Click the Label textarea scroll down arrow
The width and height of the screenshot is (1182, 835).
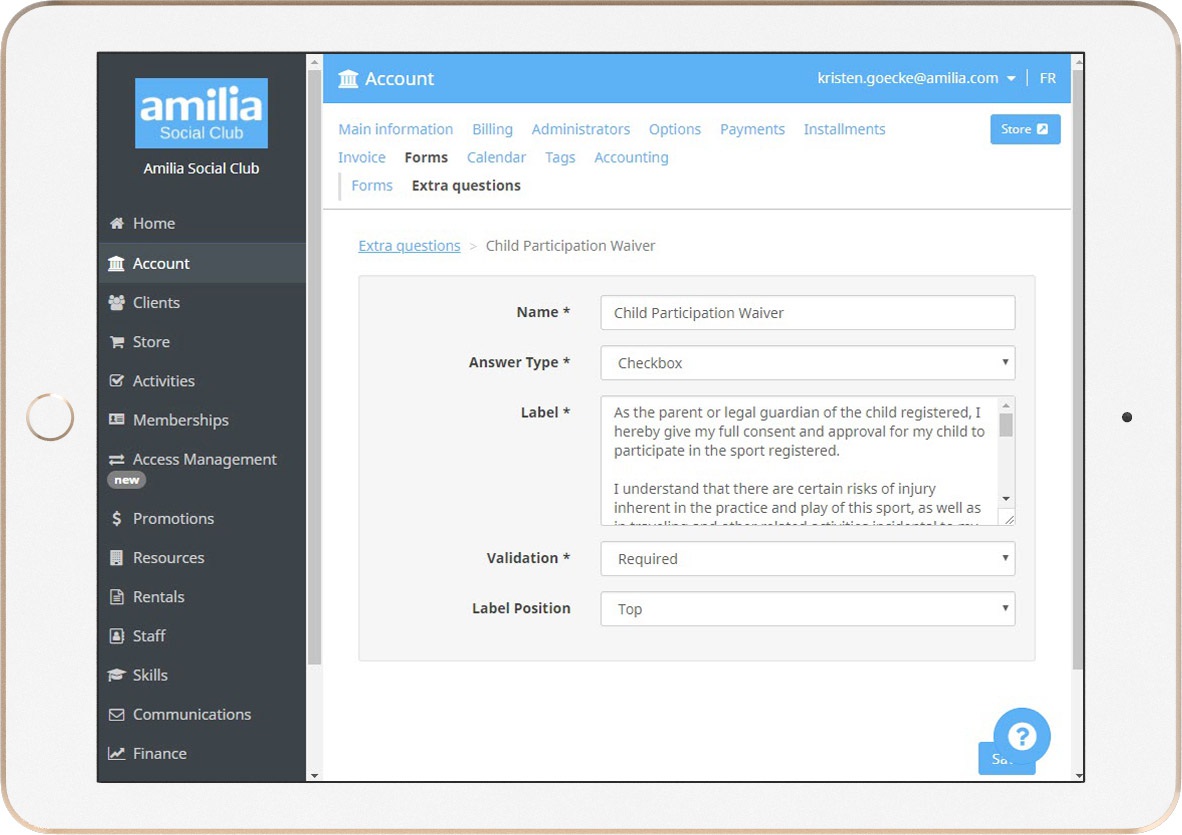click(x=1006, y=499)
